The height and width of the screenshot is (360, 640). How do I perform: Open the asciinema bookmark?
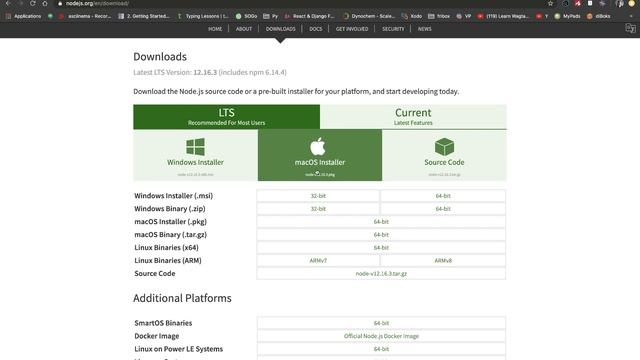85,16
